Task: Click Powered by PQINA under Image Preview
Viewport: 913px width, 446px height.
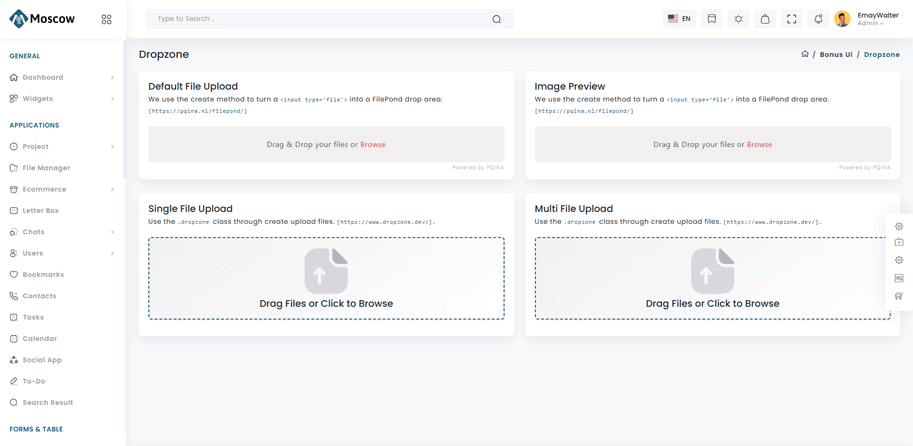Action: pos(865,168)
